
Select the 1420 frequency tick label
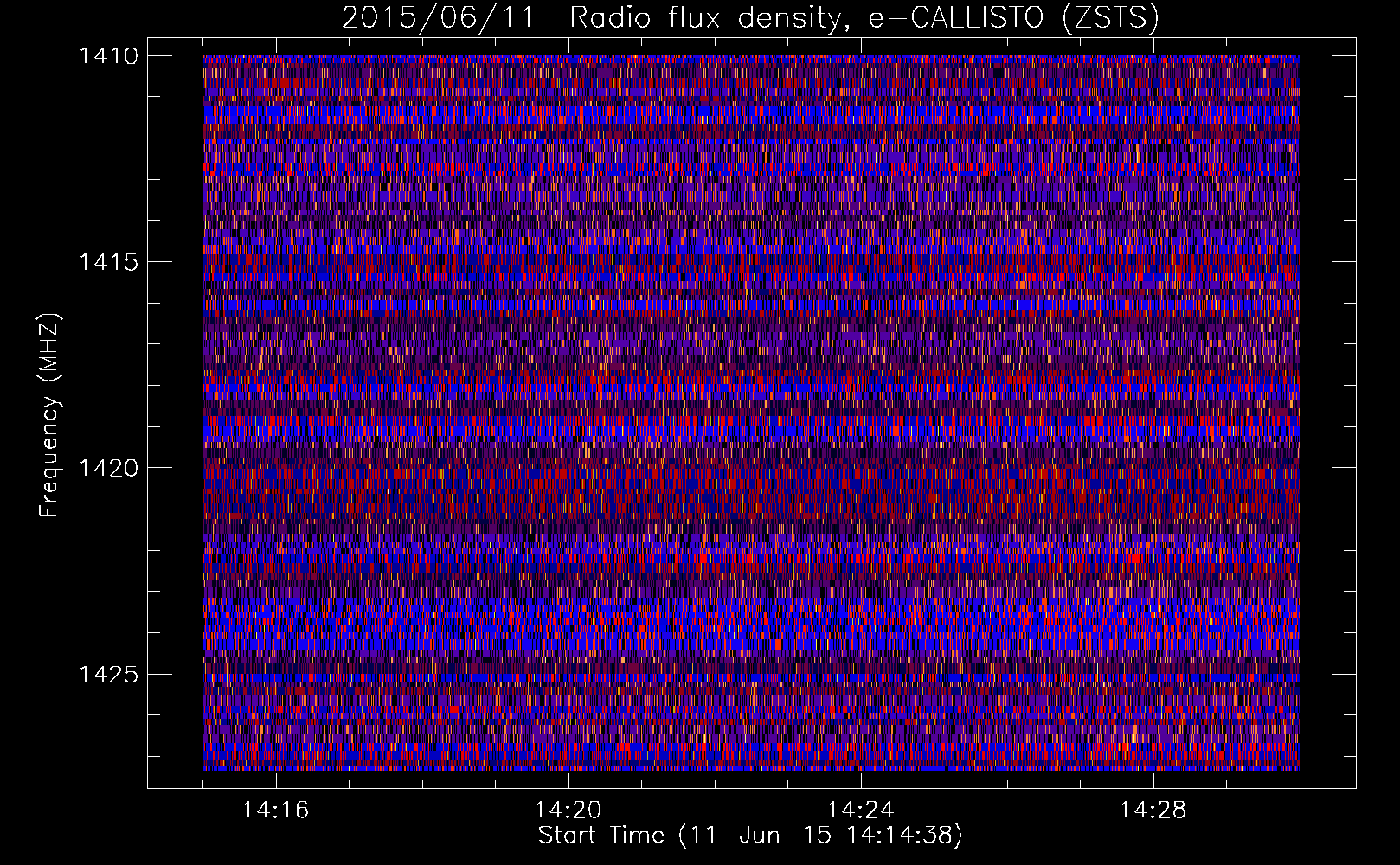tap(109, 468)
